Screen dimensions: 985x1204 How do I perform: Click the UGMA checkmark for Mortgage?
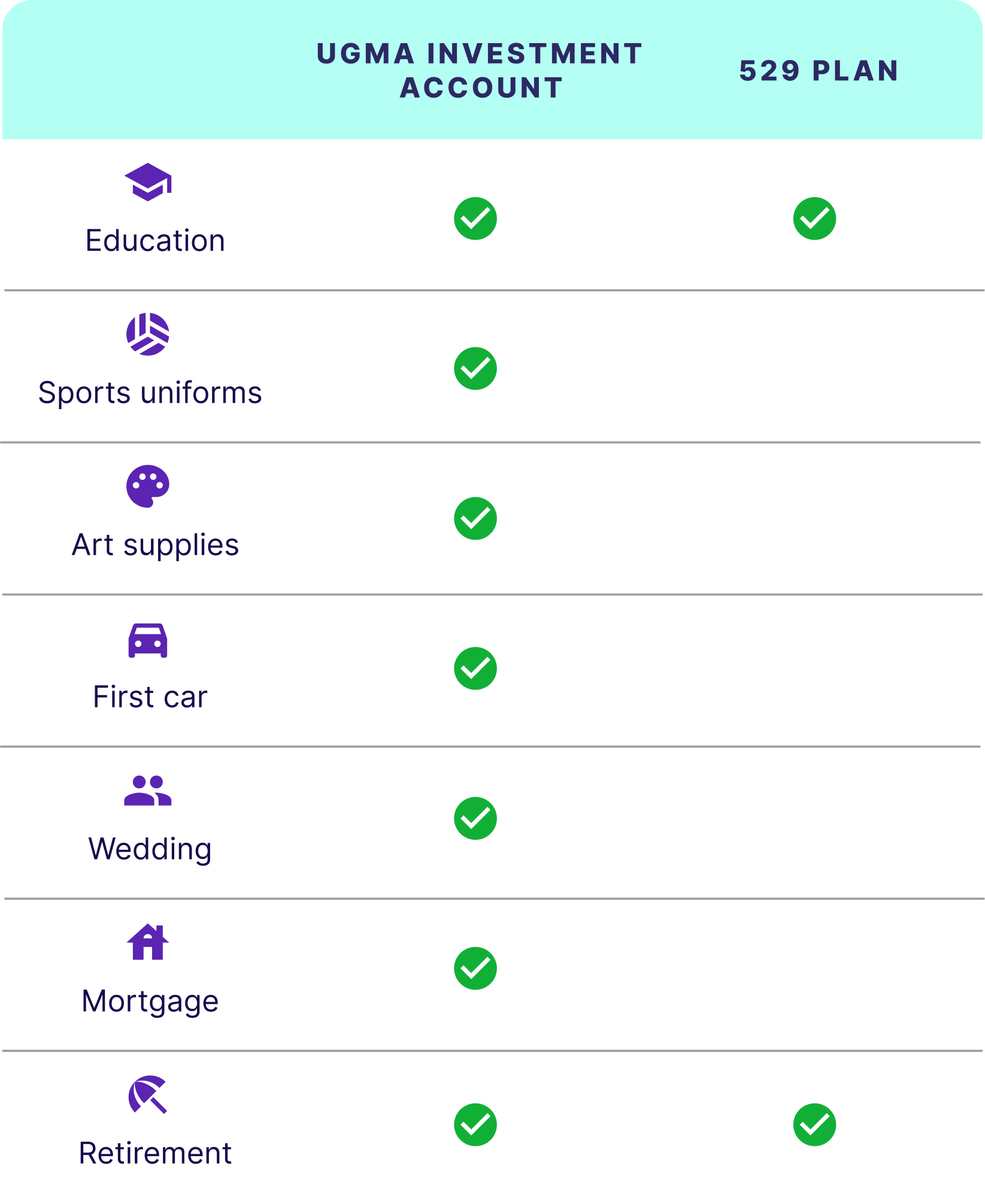click(475, 969)
